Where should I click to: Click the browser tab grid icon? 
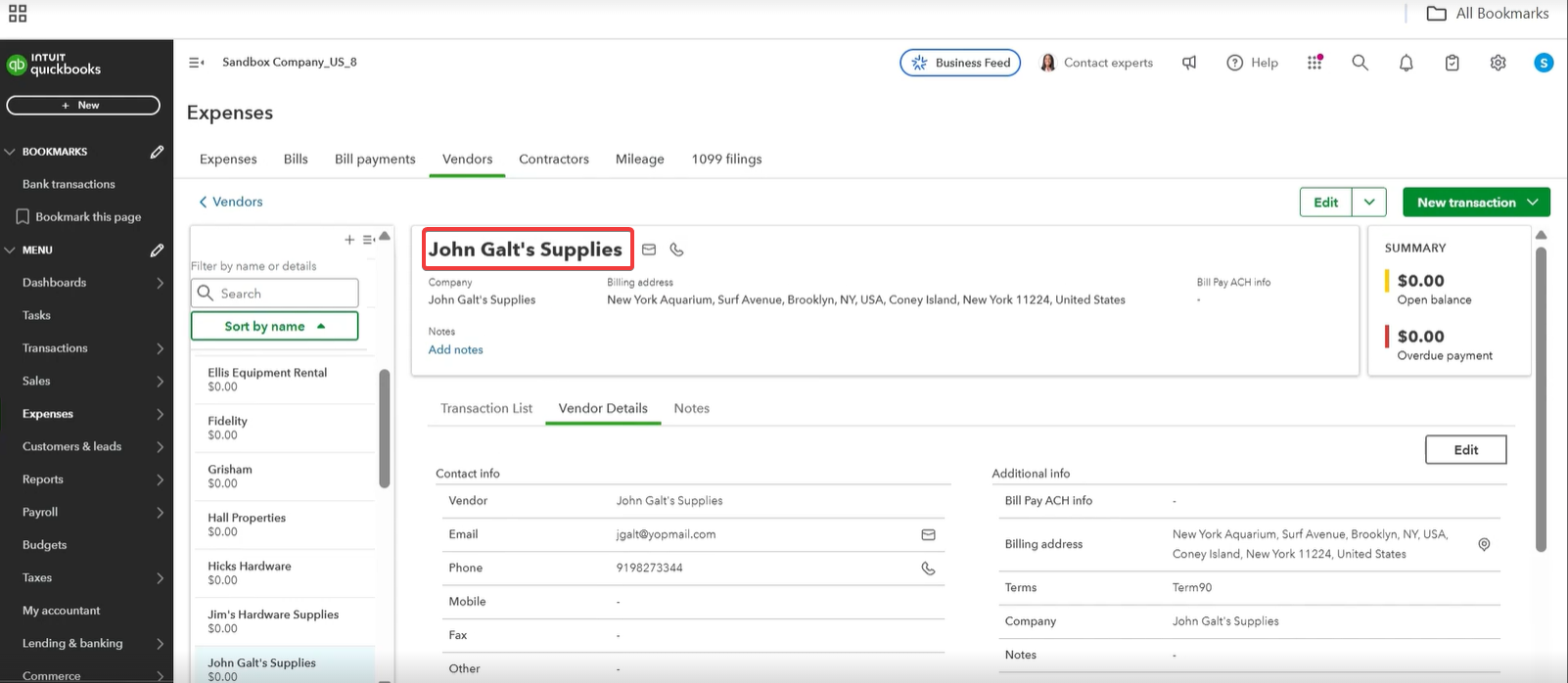point(18,13)
